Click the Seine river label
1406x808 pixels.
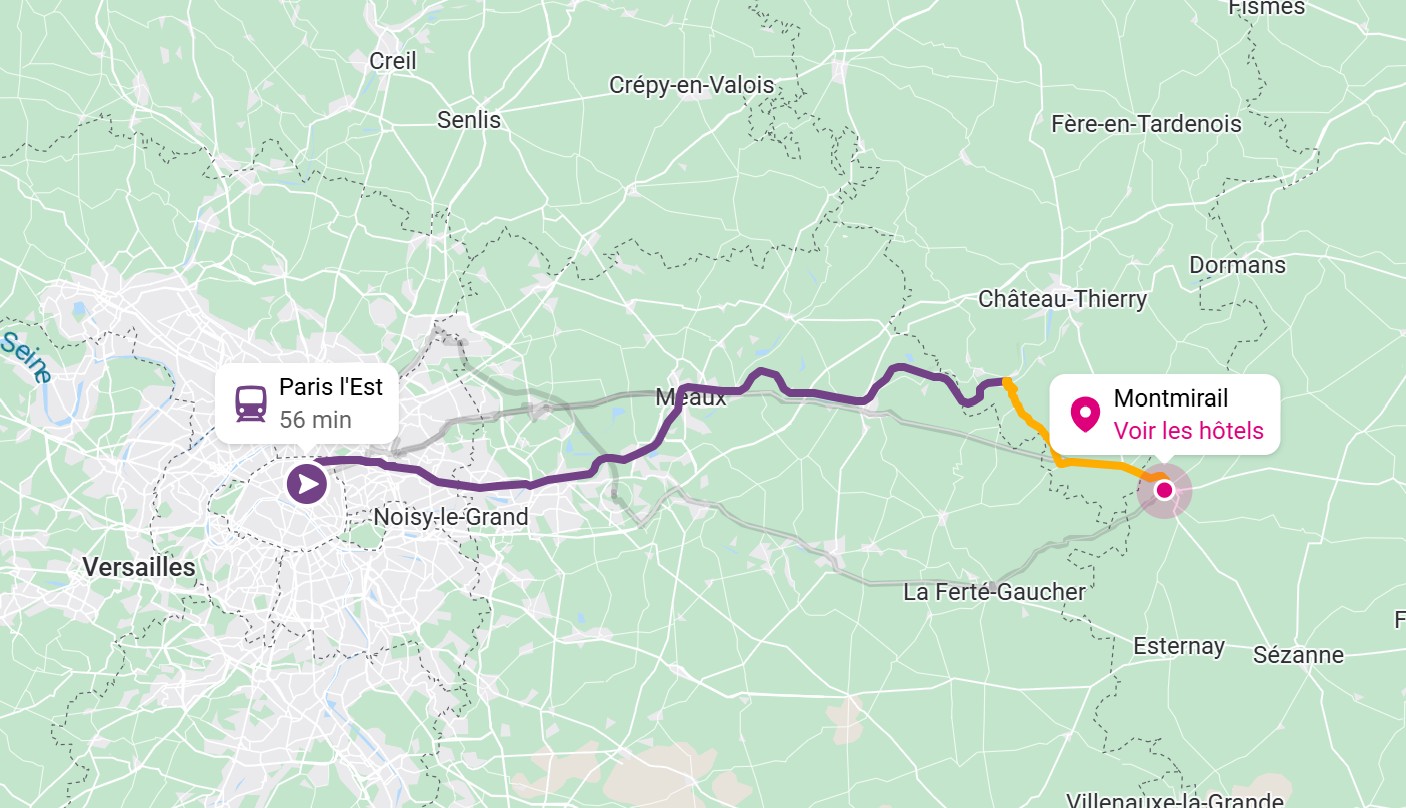tap(24, 358)
